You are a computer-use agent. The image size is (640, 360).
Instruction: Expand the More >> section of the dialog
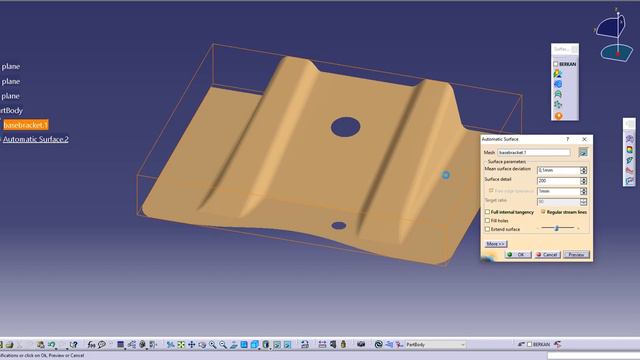tap(496, 244)
